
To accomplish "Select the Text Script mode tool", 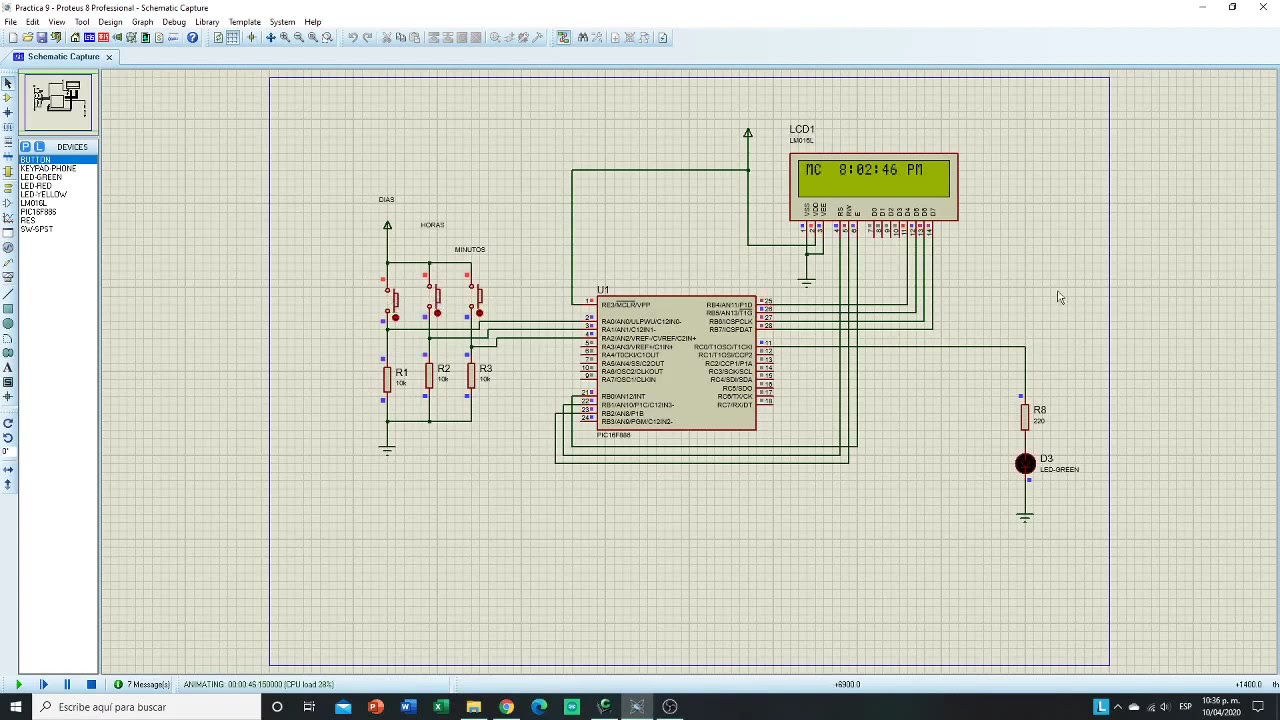I will [x=8, y=142].
